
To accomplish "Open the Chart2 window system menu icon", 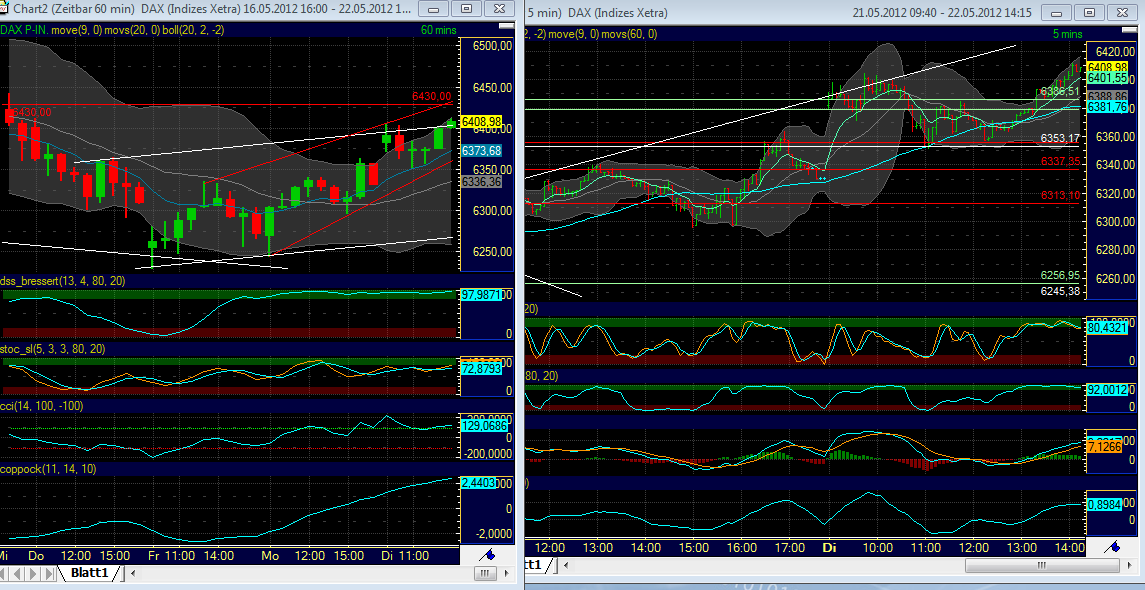I will [x=7, y=7].
